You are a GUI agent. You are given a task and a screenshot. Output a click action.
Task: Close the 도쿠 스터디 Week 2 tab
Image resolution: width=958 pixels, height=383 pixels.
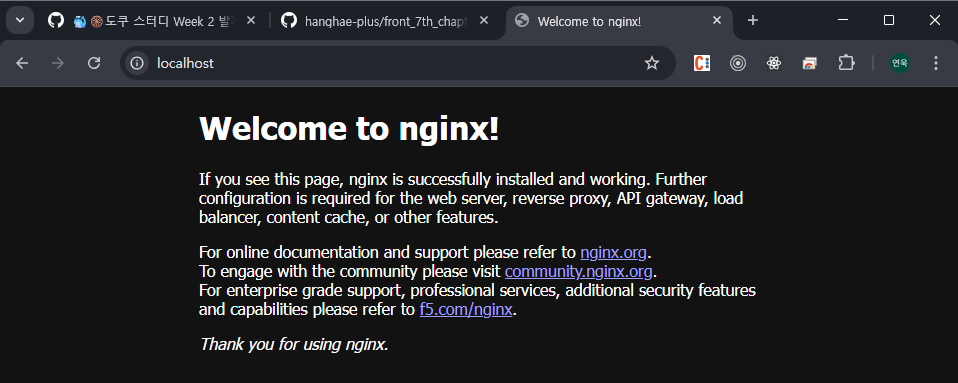(x=250, y=21)
